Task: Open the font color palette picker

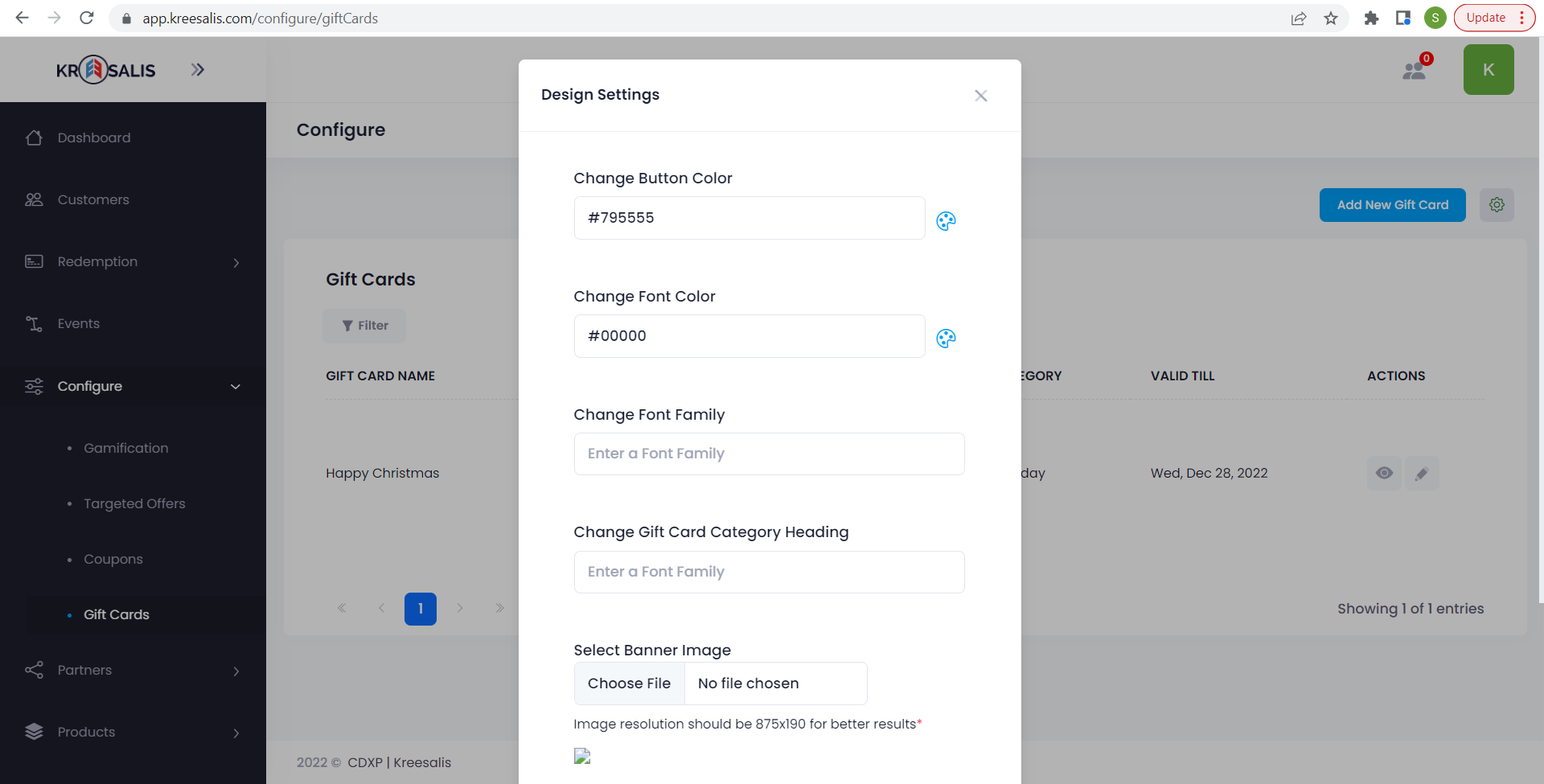Action: (x=946, y=339)
